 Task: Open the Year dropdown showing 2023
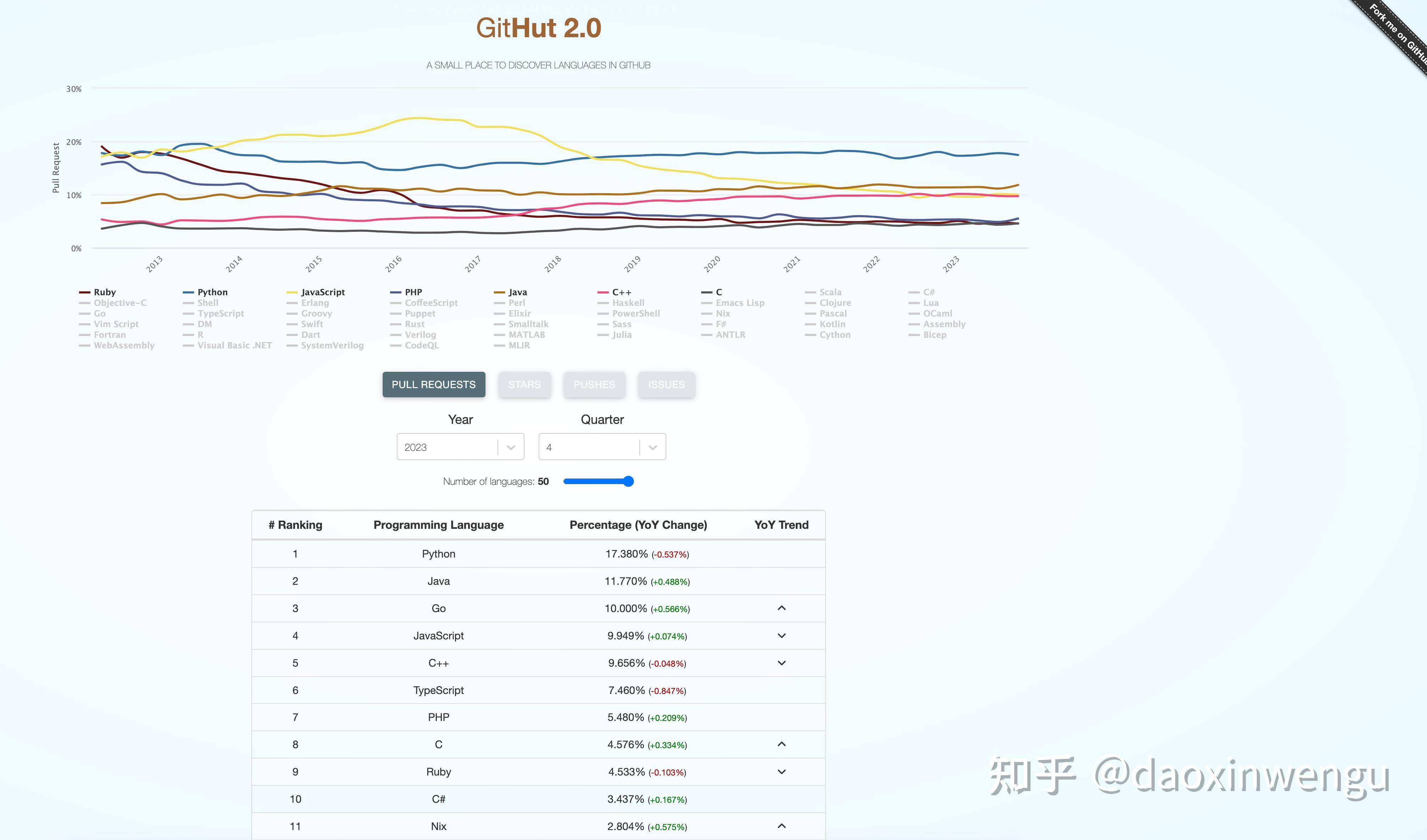(460, 447)
